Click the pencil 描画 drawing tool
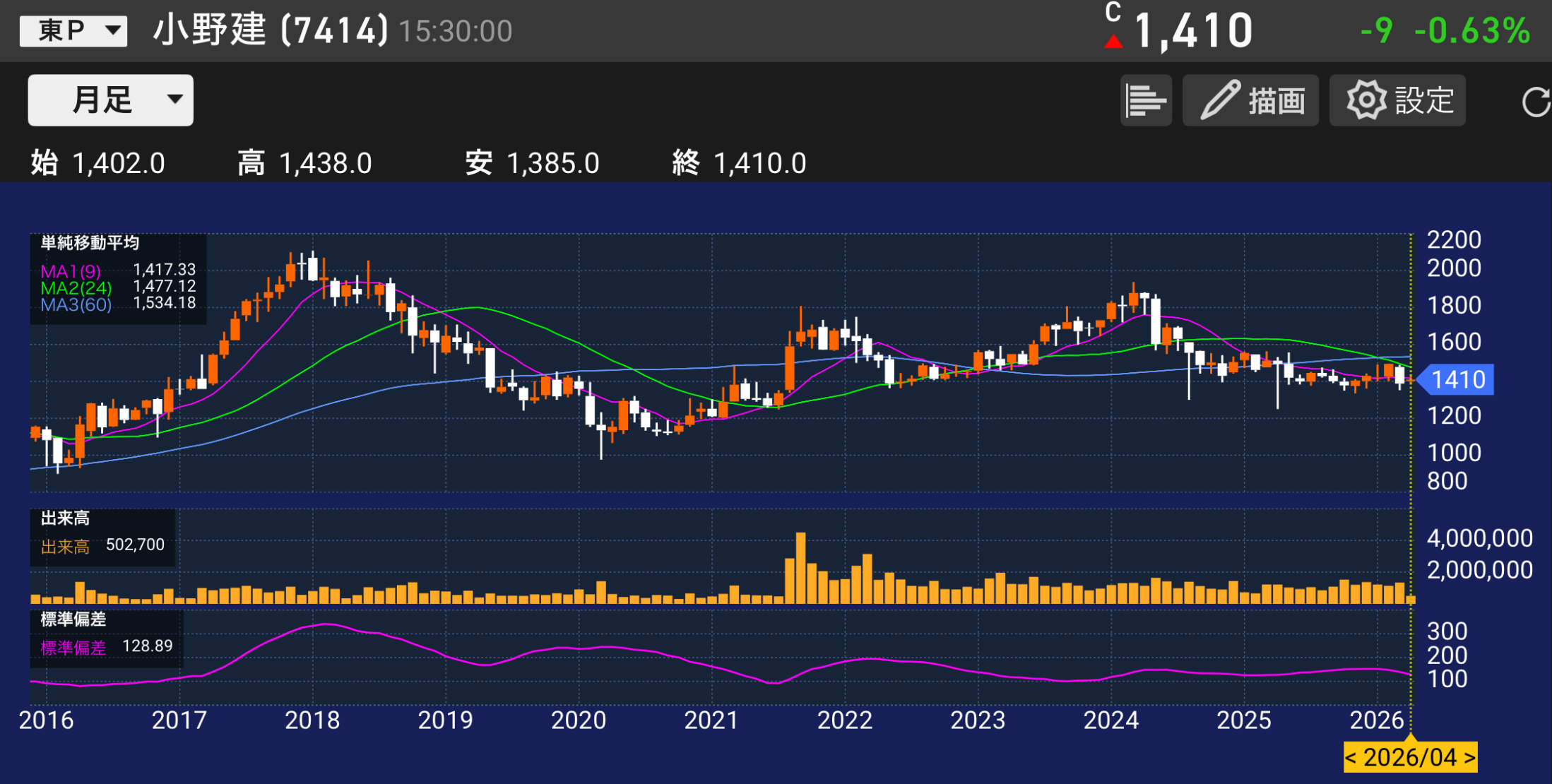1552x784 pixels. 1250,100
